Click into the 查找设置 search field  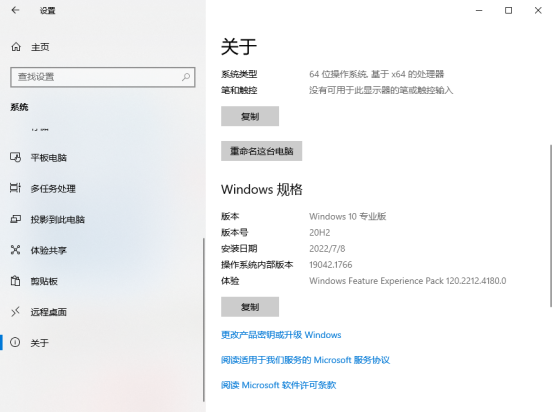[x=103, y=77]
